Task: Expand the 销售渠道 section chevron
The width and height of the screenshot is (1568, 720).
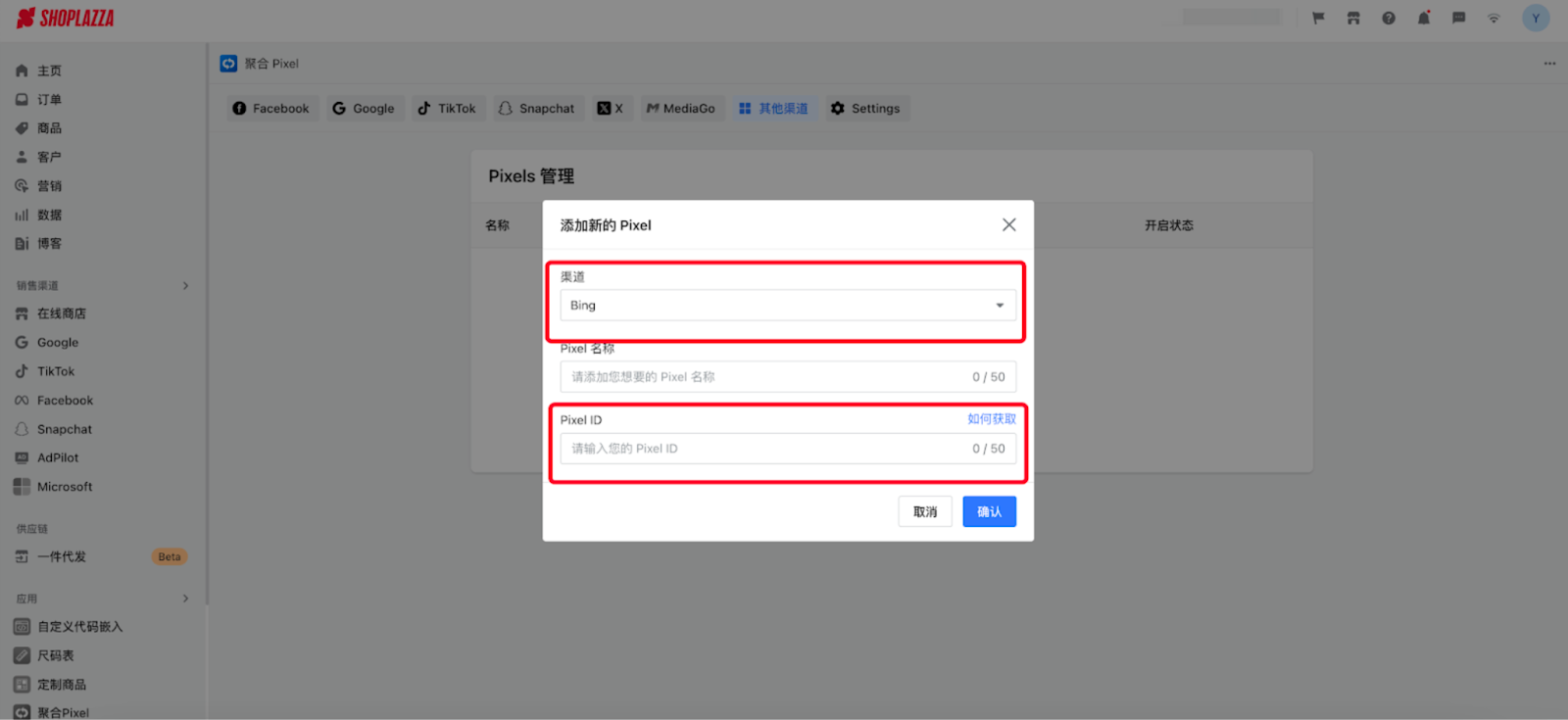Action: (x=185, y=286)
